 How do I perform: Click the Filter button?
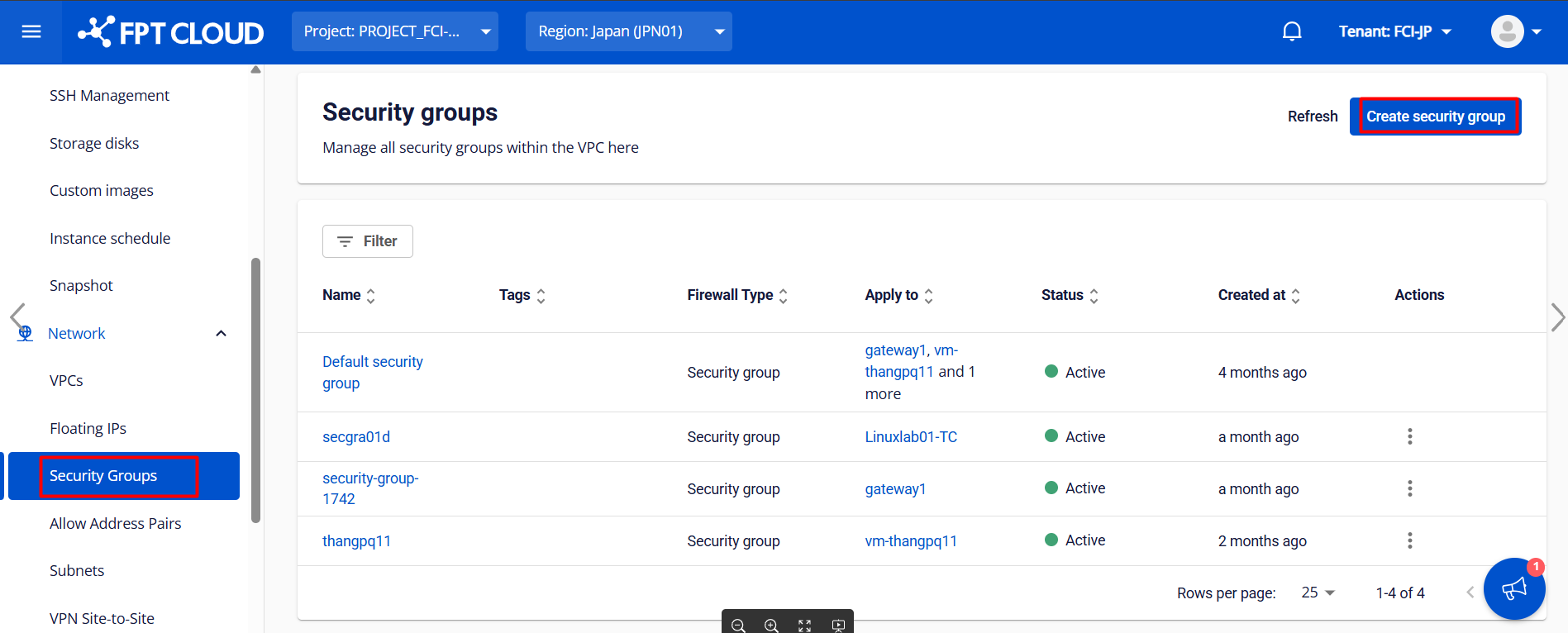pyautogui.click(x=368, y=241)
